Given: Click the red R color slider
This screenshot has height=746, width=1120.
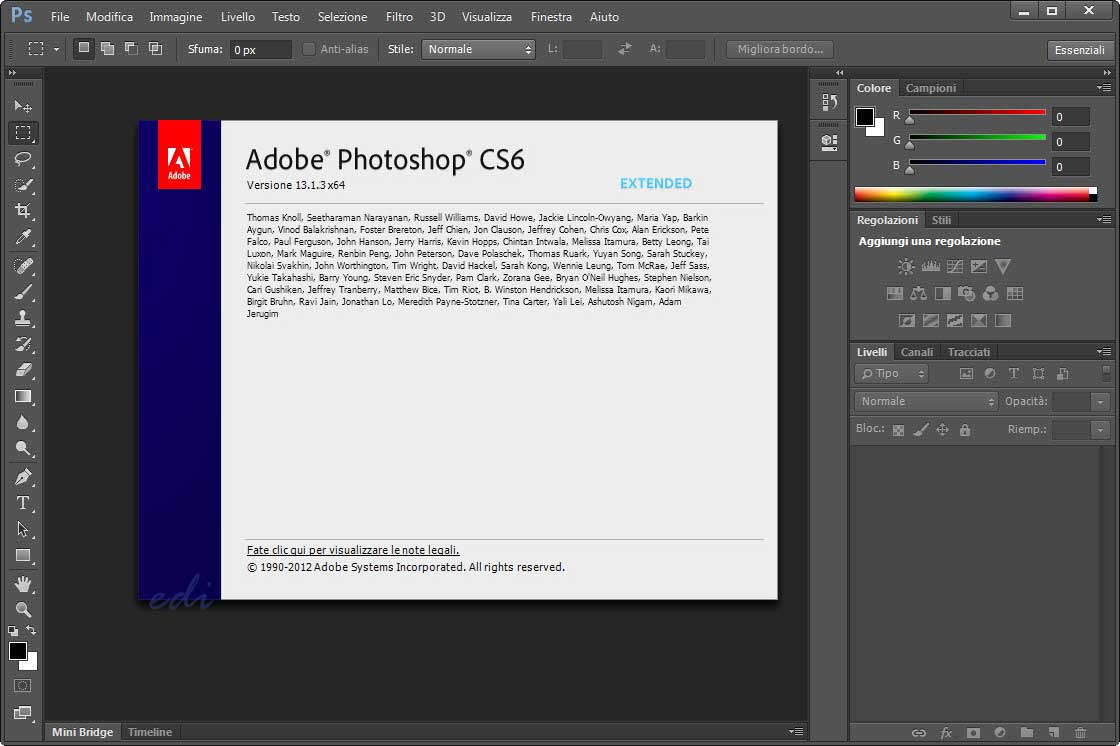Looking at the screenshot, I should [x=977, y=112].
